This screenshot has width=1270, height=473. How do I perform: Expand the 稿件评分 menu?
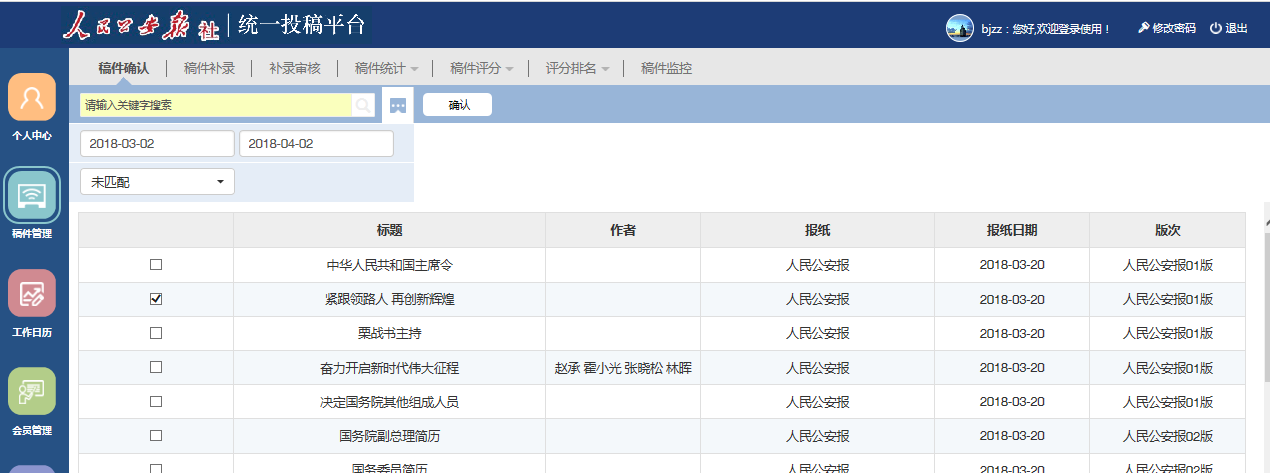coord(482,69)
